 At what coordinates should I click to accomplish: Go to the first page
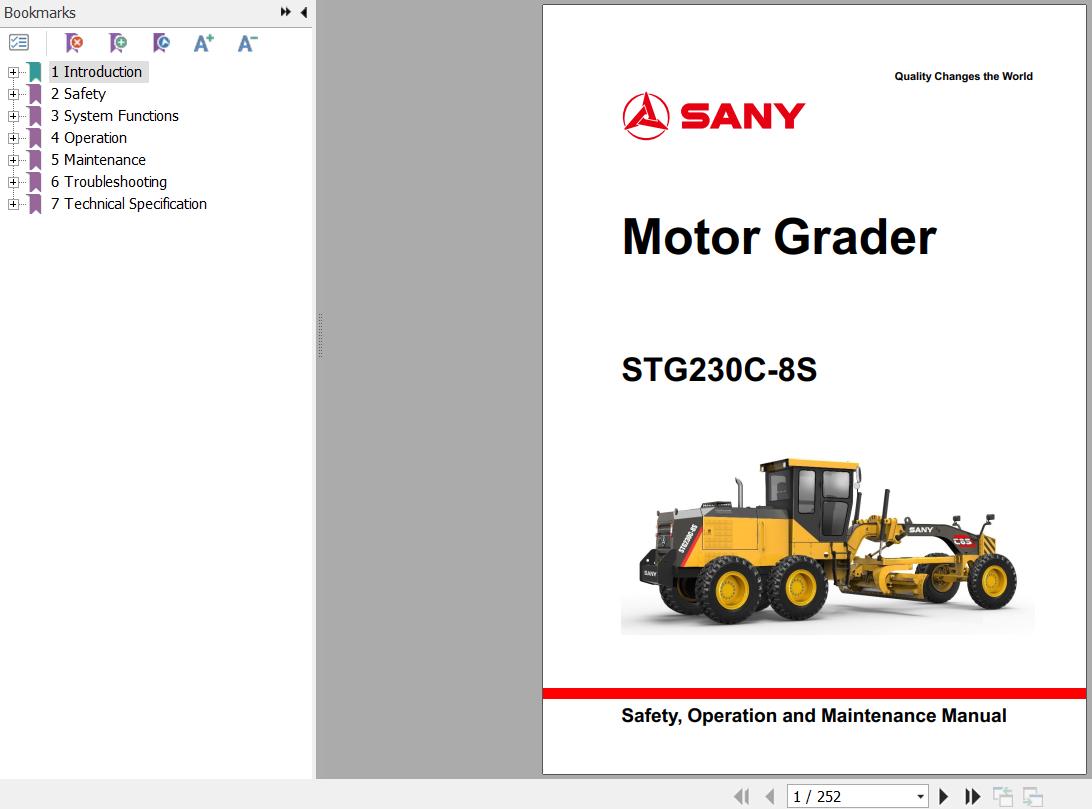(742, 796)
